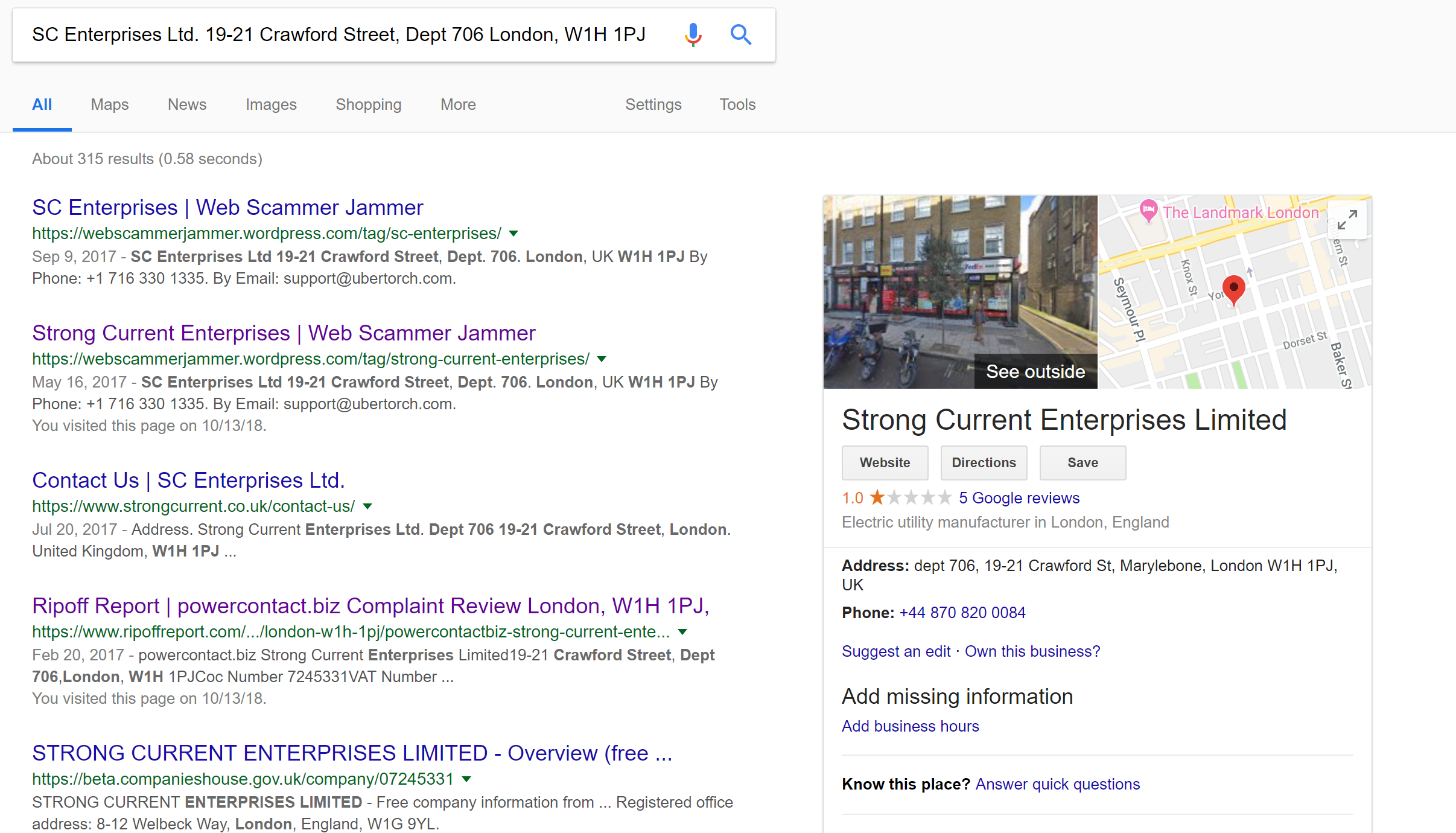Screen dimensions: 1456x833
Task: Open Contact Us | SC Enterprises Ltd. result
Action: pos(188,480)
